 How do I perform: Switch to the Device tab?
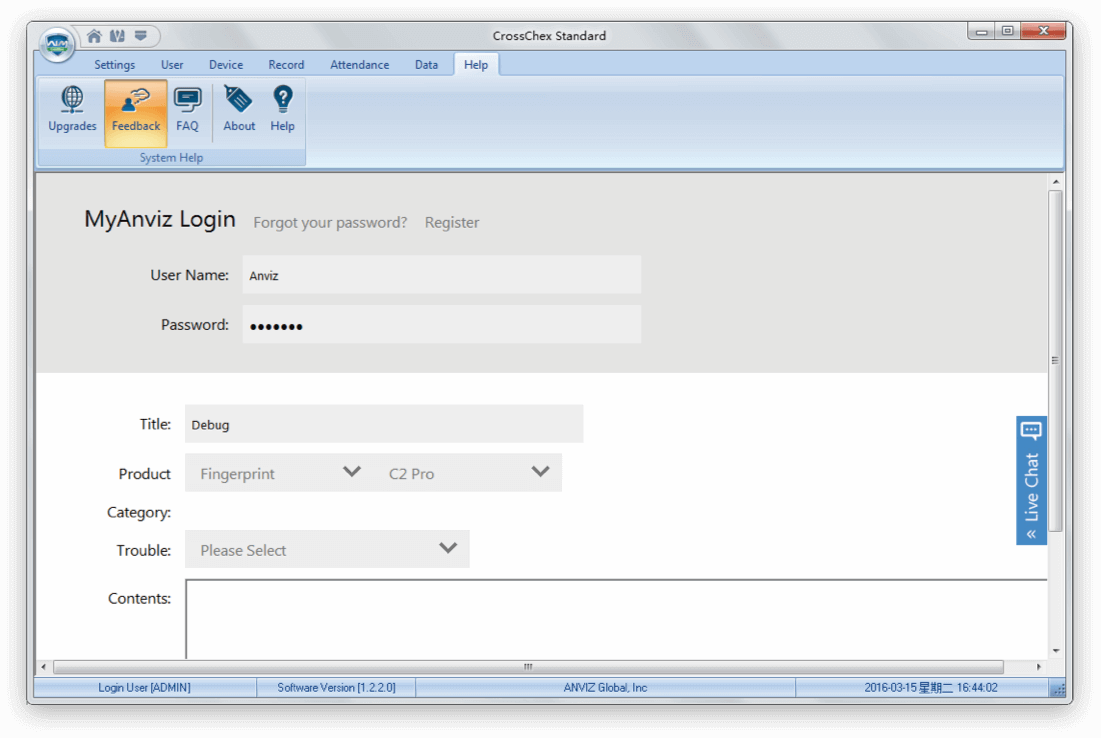[225, 65]
